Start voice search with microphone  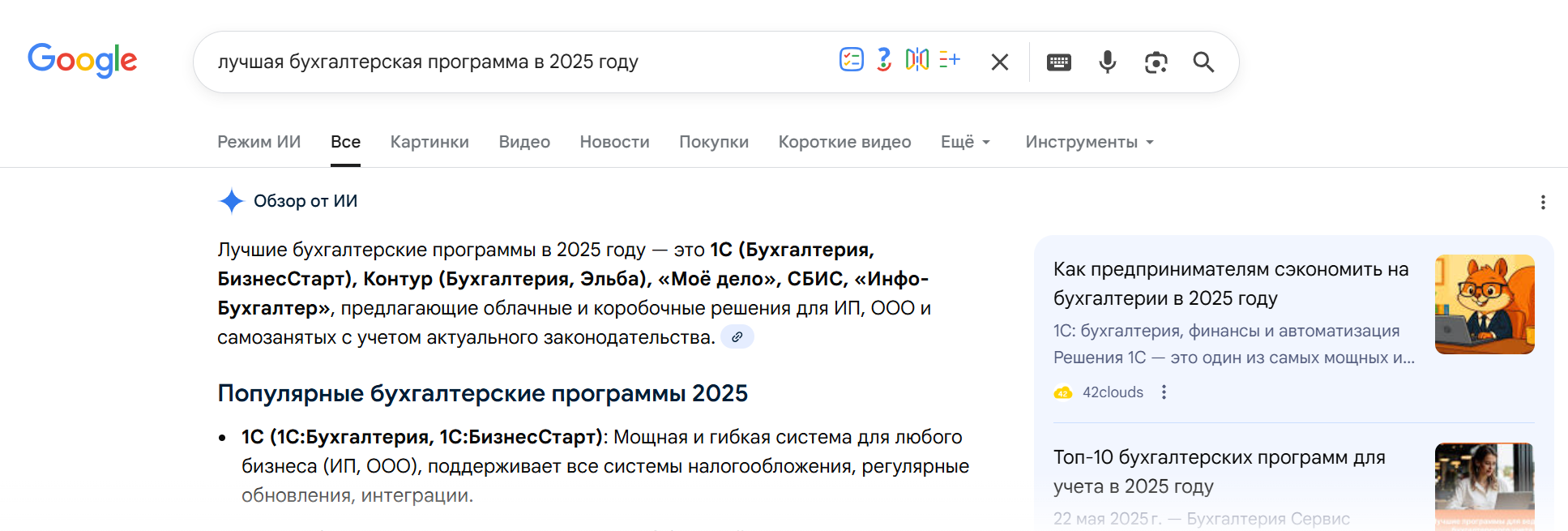click(x=1107, y=62)
